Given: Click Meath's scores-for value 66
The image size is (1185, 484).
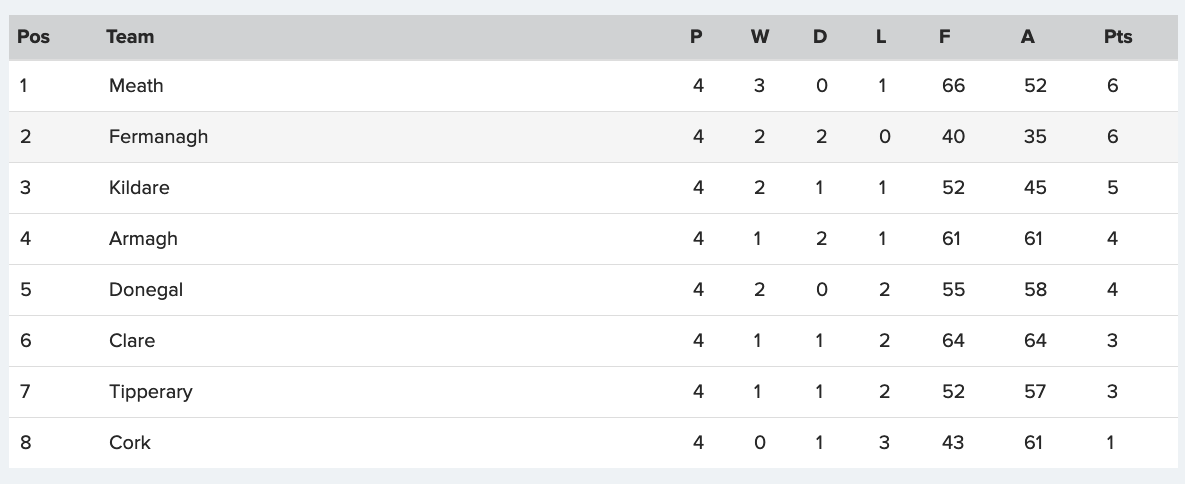Looking at the screenshot, I should coord(953,85).
